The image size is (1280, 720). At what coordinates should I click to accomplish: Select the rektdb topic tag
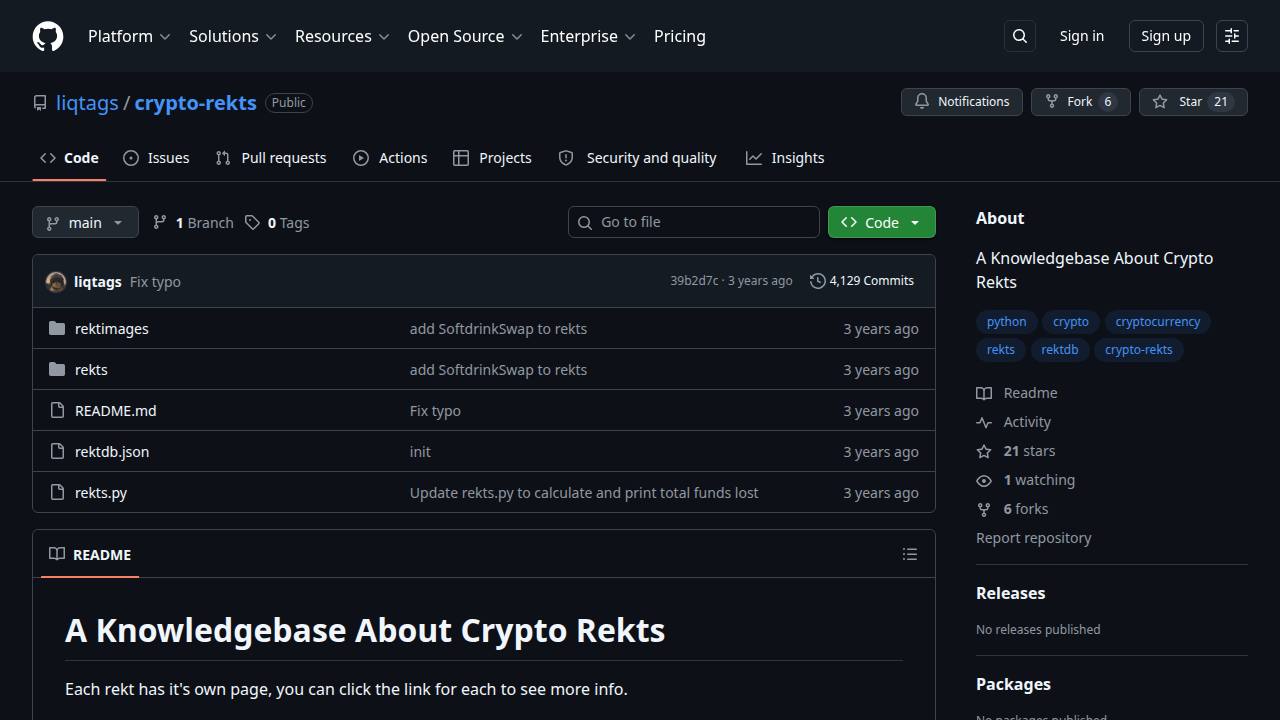(x=1059, y=350)
